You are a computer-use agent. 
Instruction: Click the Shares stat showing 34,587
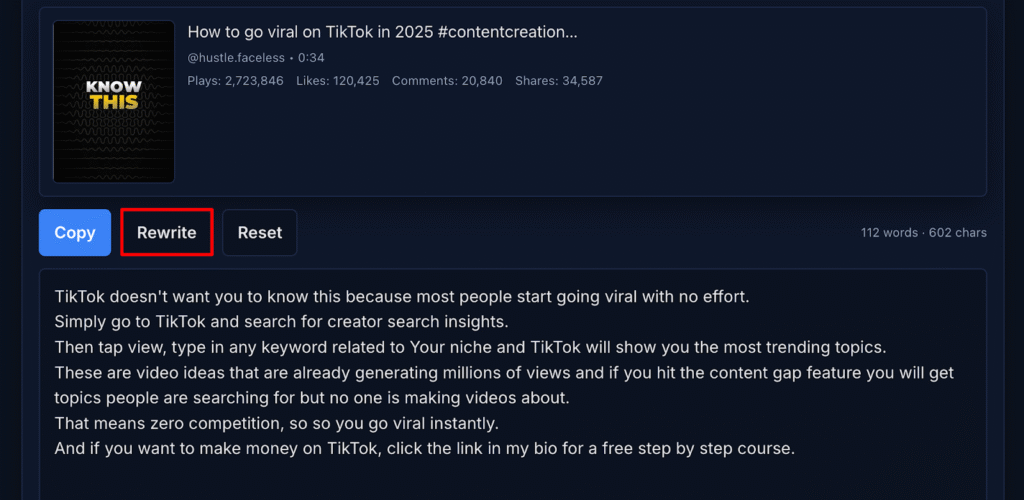point(559,81)
